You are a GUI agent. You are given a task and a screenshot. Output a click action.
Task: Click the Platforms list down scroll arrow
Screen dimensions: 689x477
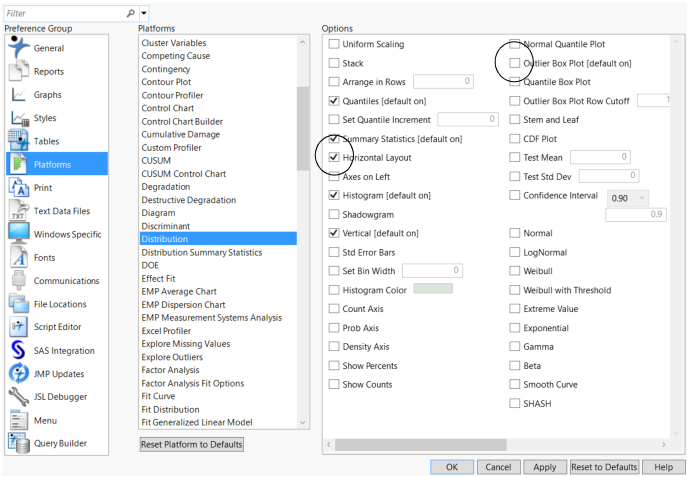point(302,423)
